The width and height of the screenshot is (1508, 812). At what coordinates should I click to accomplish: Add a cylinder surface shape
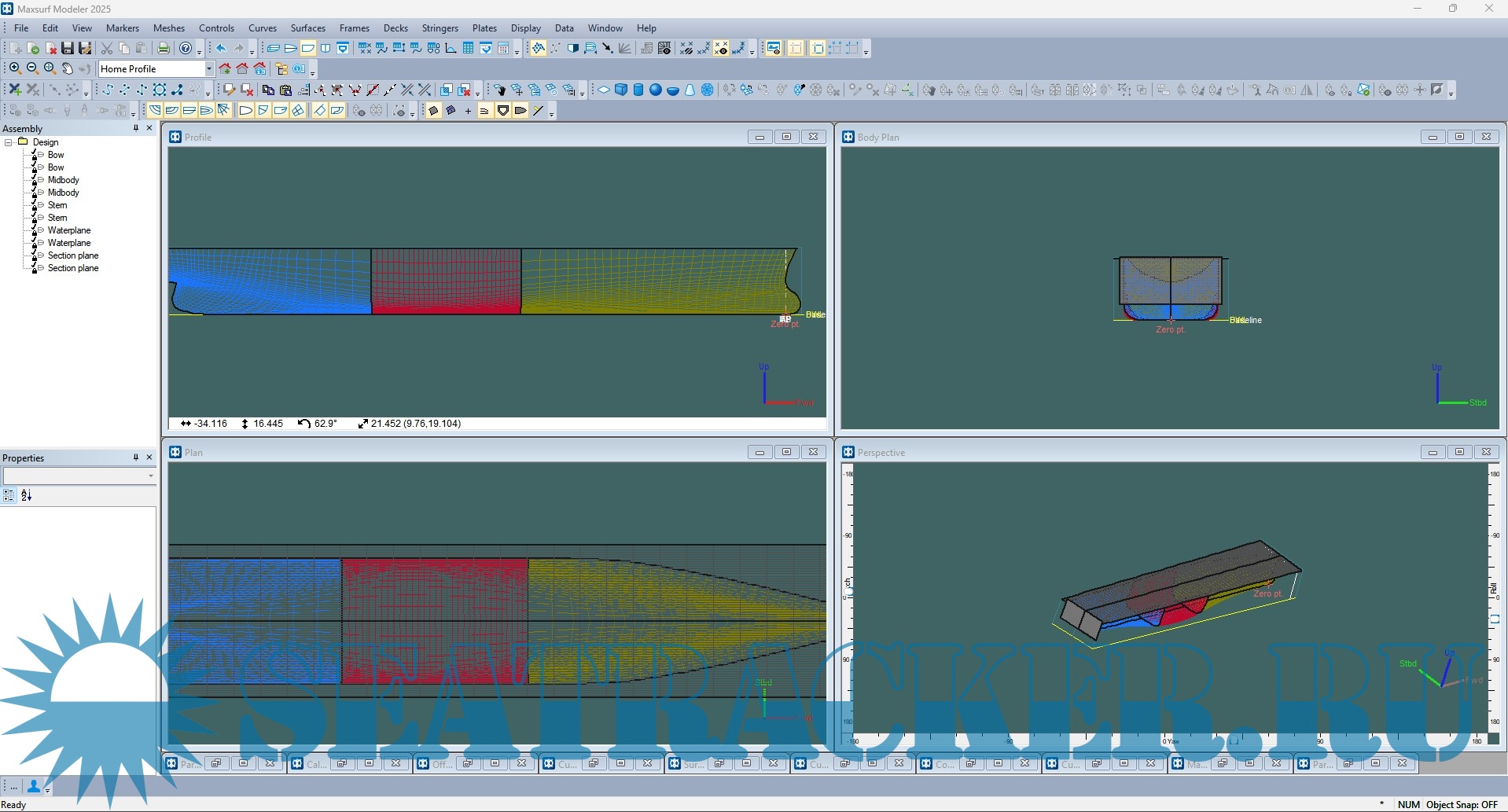click(x=638, y=90)
